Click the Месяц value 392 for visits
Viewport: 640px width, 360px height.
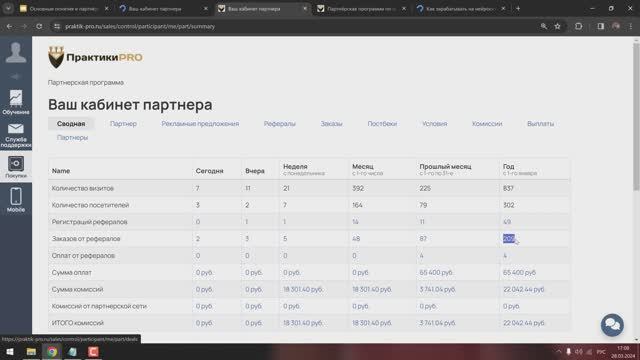[x=358, y=188]
